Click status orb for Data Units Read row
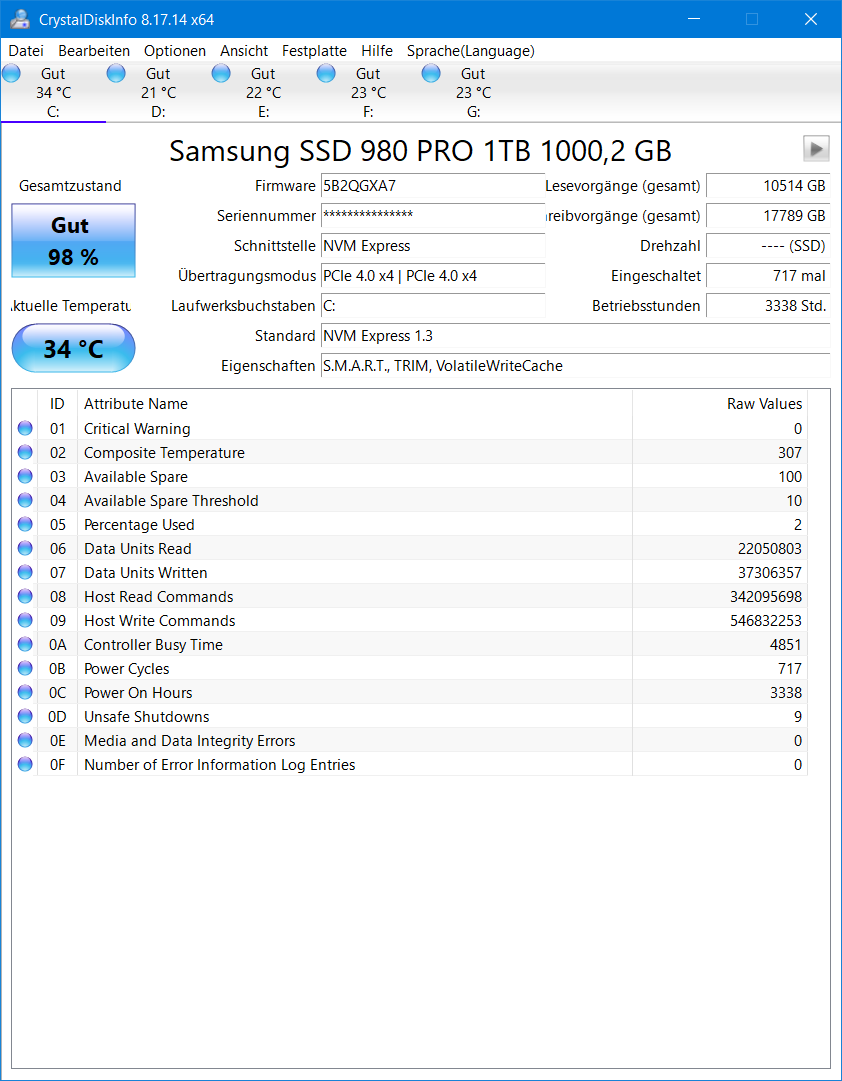The image size is (842, 1081). tap(26, 548)
